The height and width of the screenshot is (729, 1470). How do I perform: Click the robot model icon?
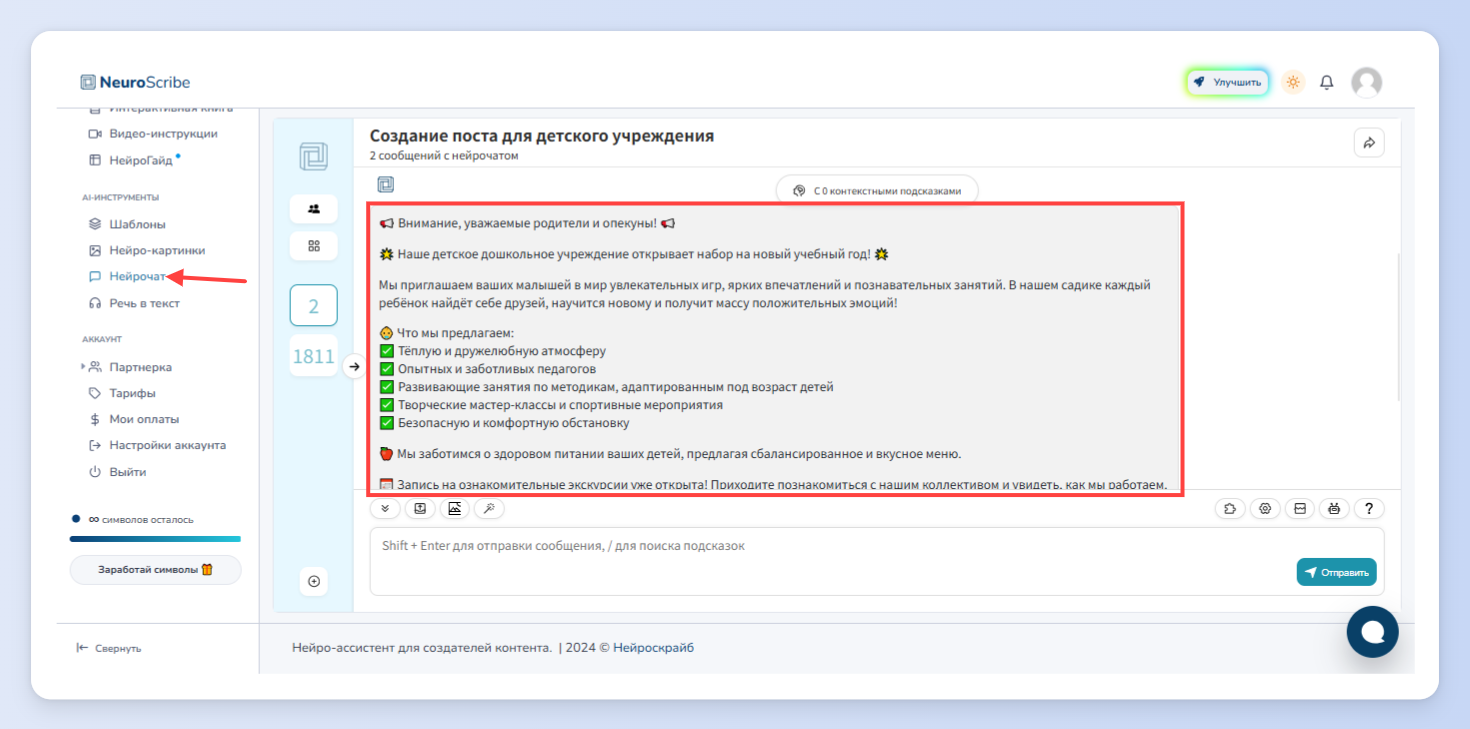point(1334,509)
